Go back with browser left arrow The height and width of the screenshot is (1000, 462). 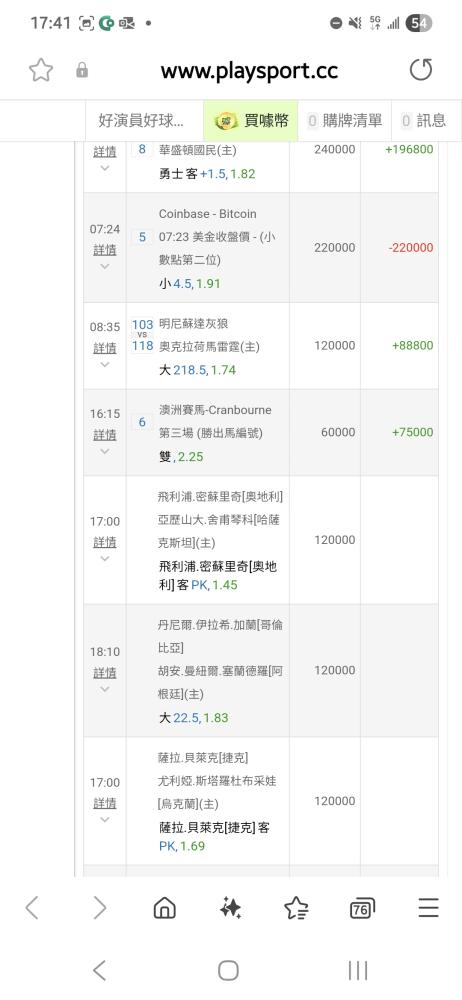click(x=32, y=908)
